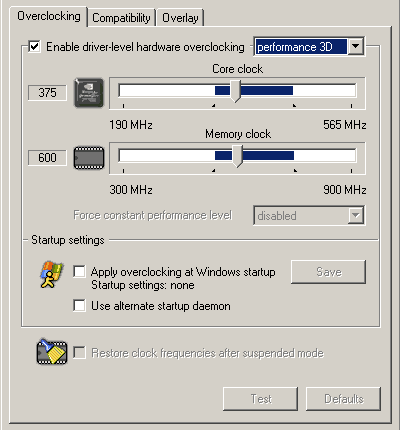Click the Defaults button
400x430 pixels.
(343, 399)
